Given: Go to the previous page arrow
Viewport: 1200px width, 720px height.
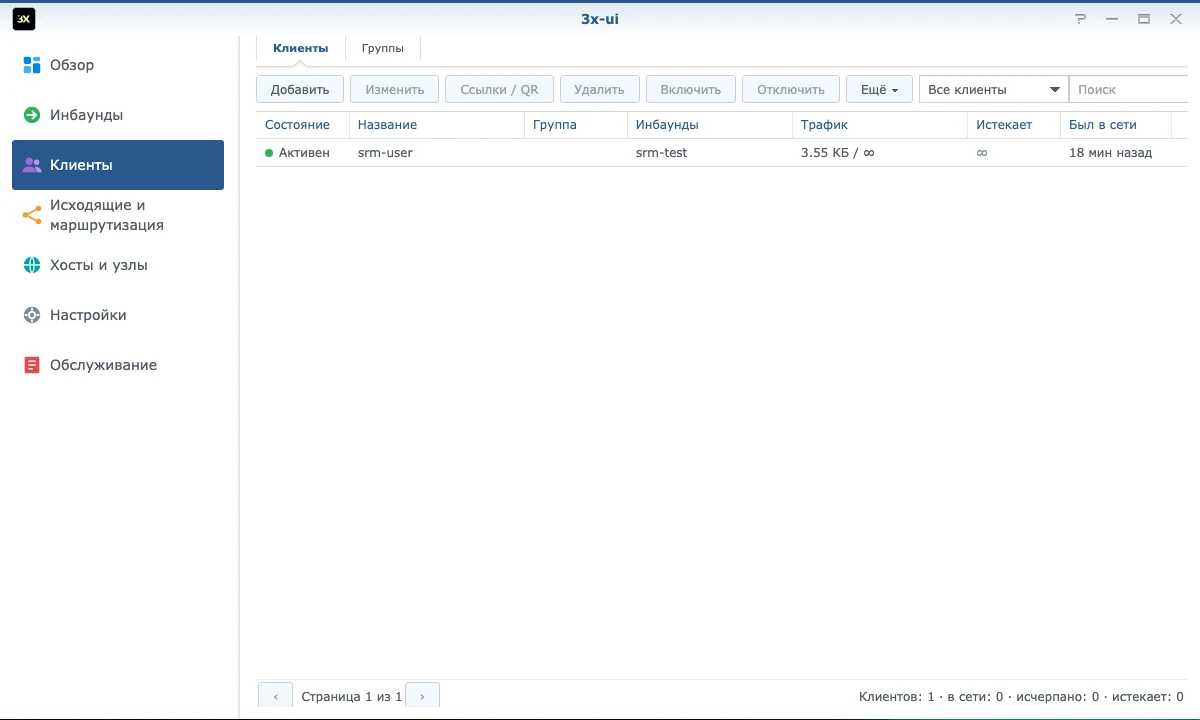Looking at the screenshot, I should 276,696.
